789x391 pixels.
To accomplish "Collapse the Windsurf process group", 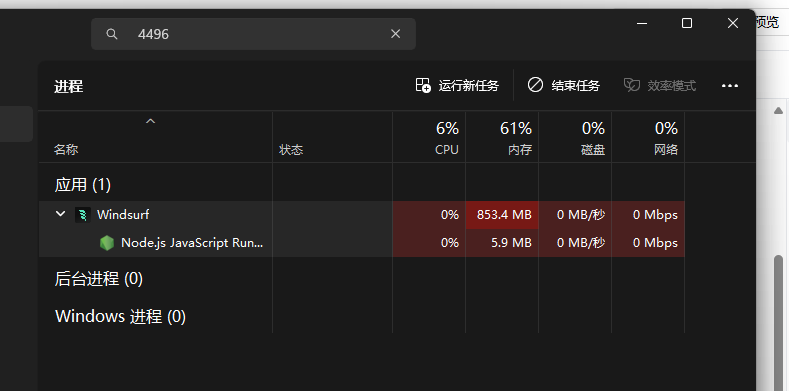I will click(x=60, y=214).
